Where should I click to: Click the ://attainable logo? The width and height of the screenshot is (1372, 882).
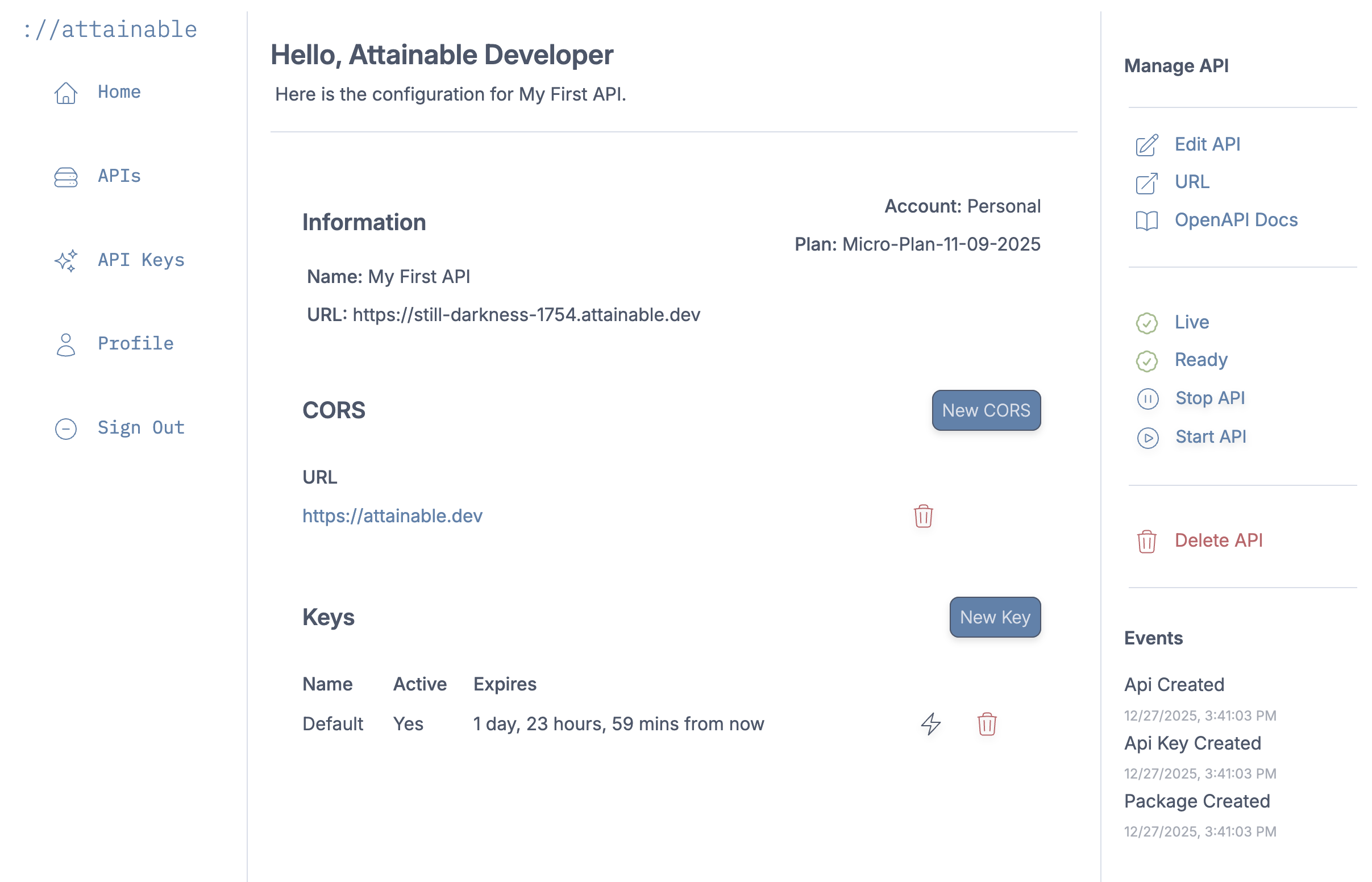click(110, 29)
